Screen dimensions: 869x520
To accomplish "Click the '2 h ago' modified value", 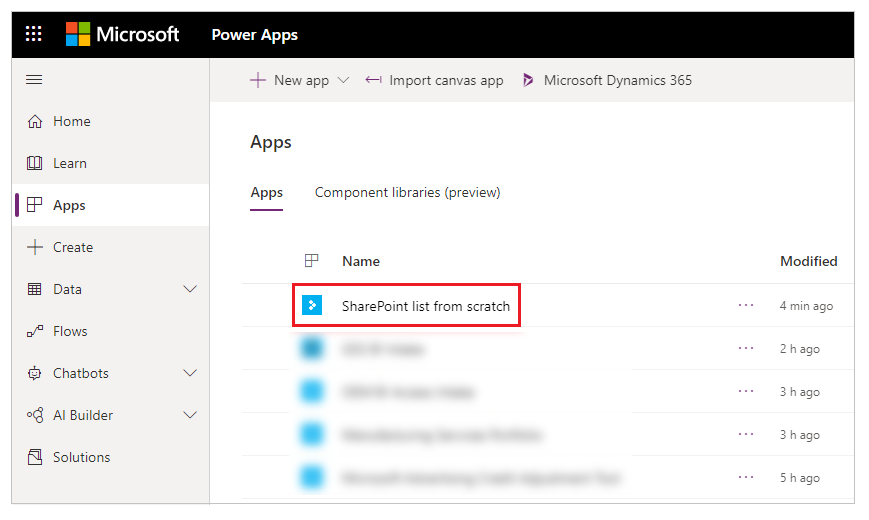I will coord(800,349).
